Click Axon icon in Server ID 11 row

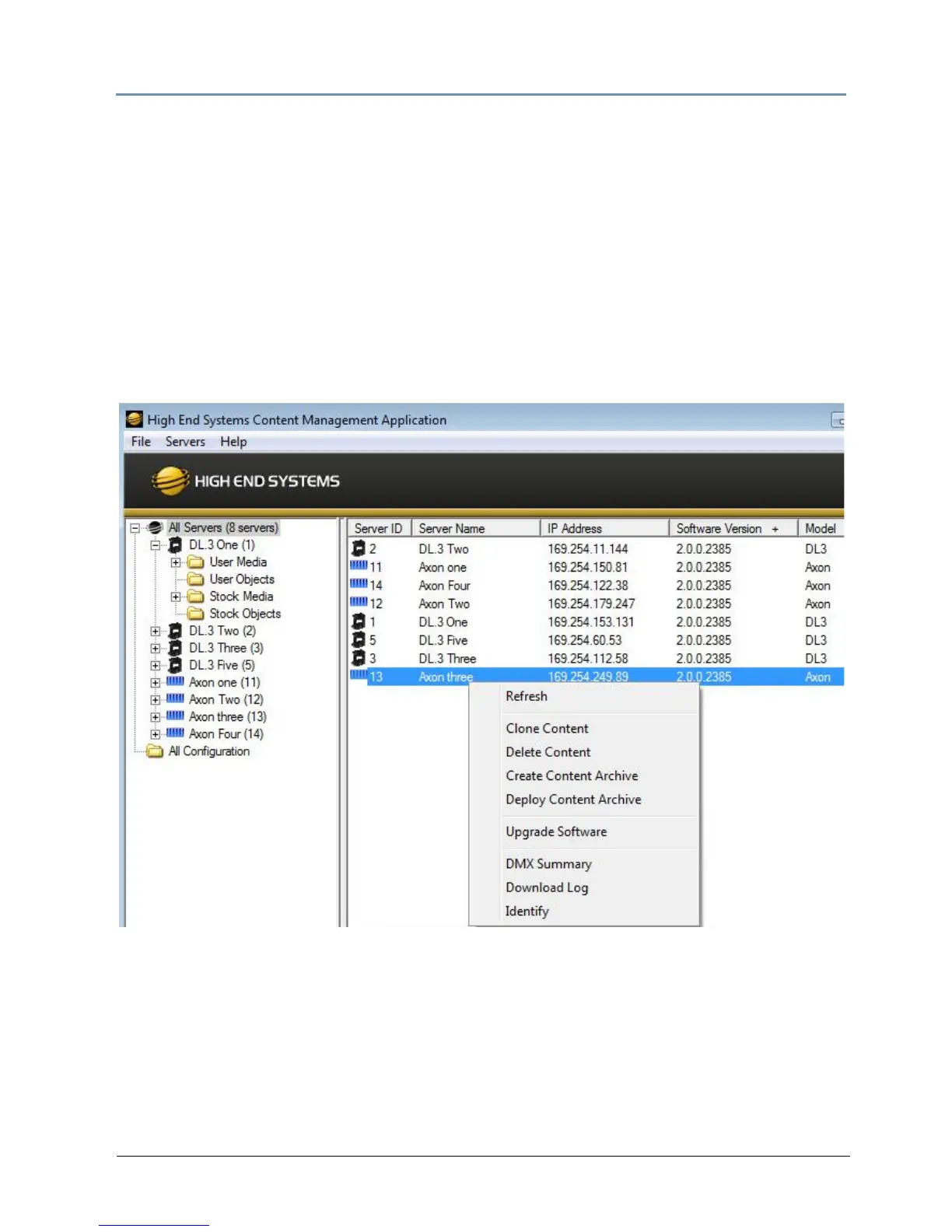click(359, 565)
